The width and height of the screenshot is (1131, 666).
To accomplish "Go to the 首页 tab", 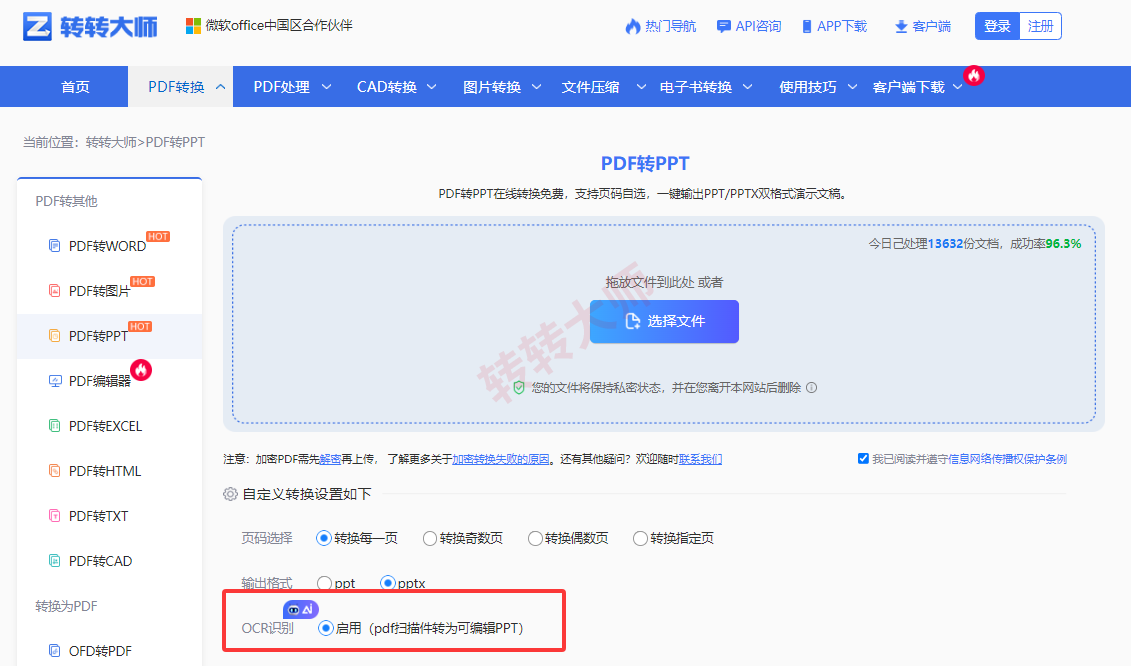I will pyautogui.click(x=75, y=87).
